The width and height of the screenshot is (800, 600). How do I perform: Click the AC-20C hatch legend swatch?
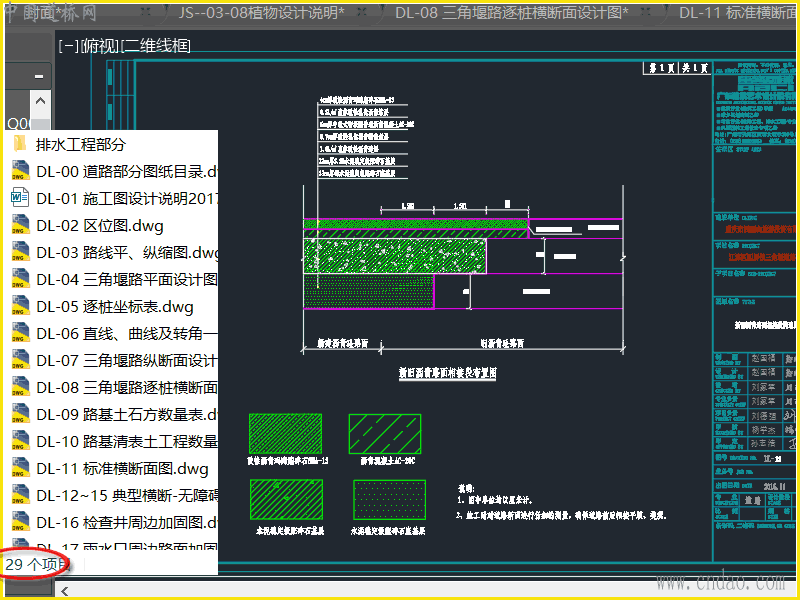(x=385, y=434)
